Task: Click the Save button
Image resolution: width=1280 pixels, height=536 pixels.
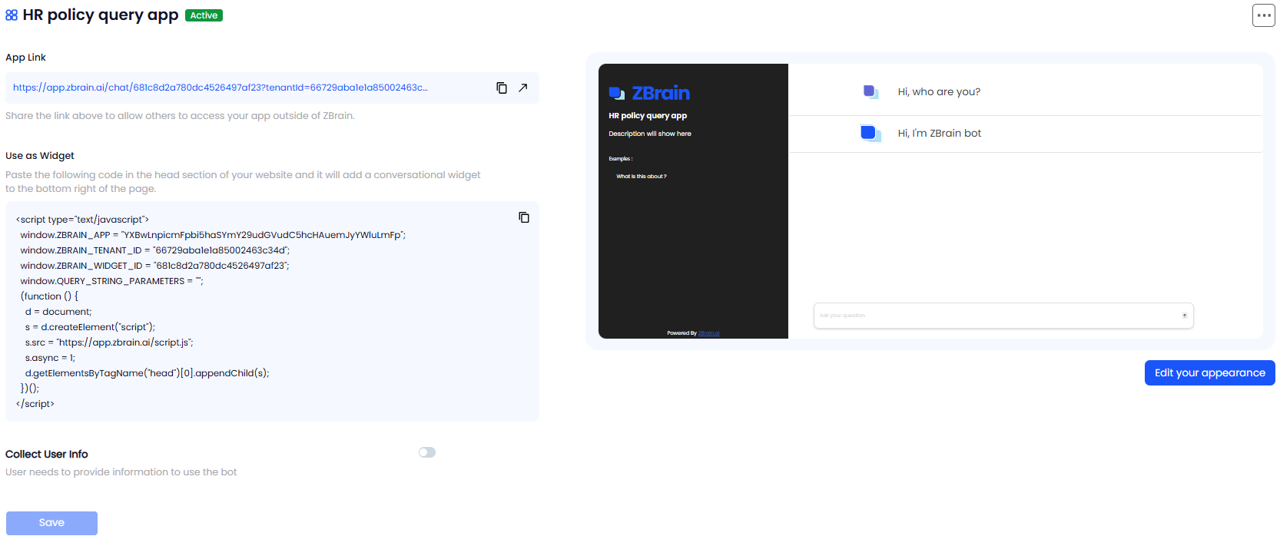Action: pos(52,523)
